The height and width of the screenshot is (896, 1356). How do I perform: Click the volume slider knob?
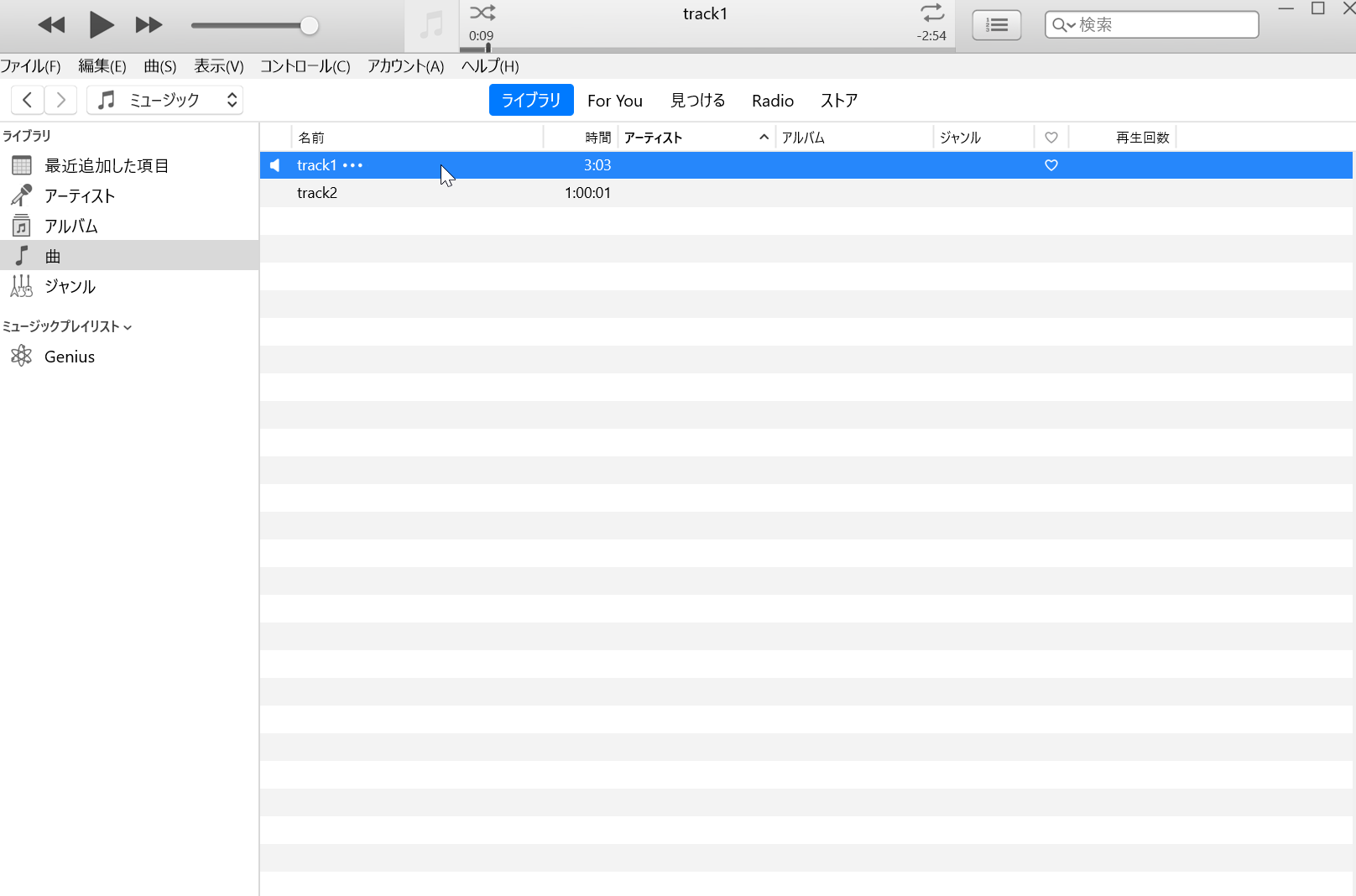coord(309,26)
